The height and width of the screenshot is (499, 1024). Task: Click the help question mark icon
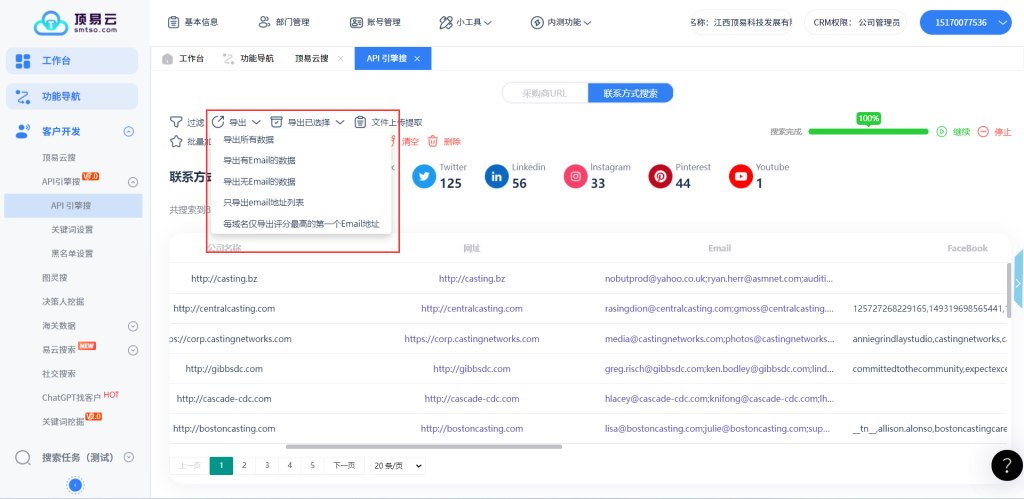1006,465
